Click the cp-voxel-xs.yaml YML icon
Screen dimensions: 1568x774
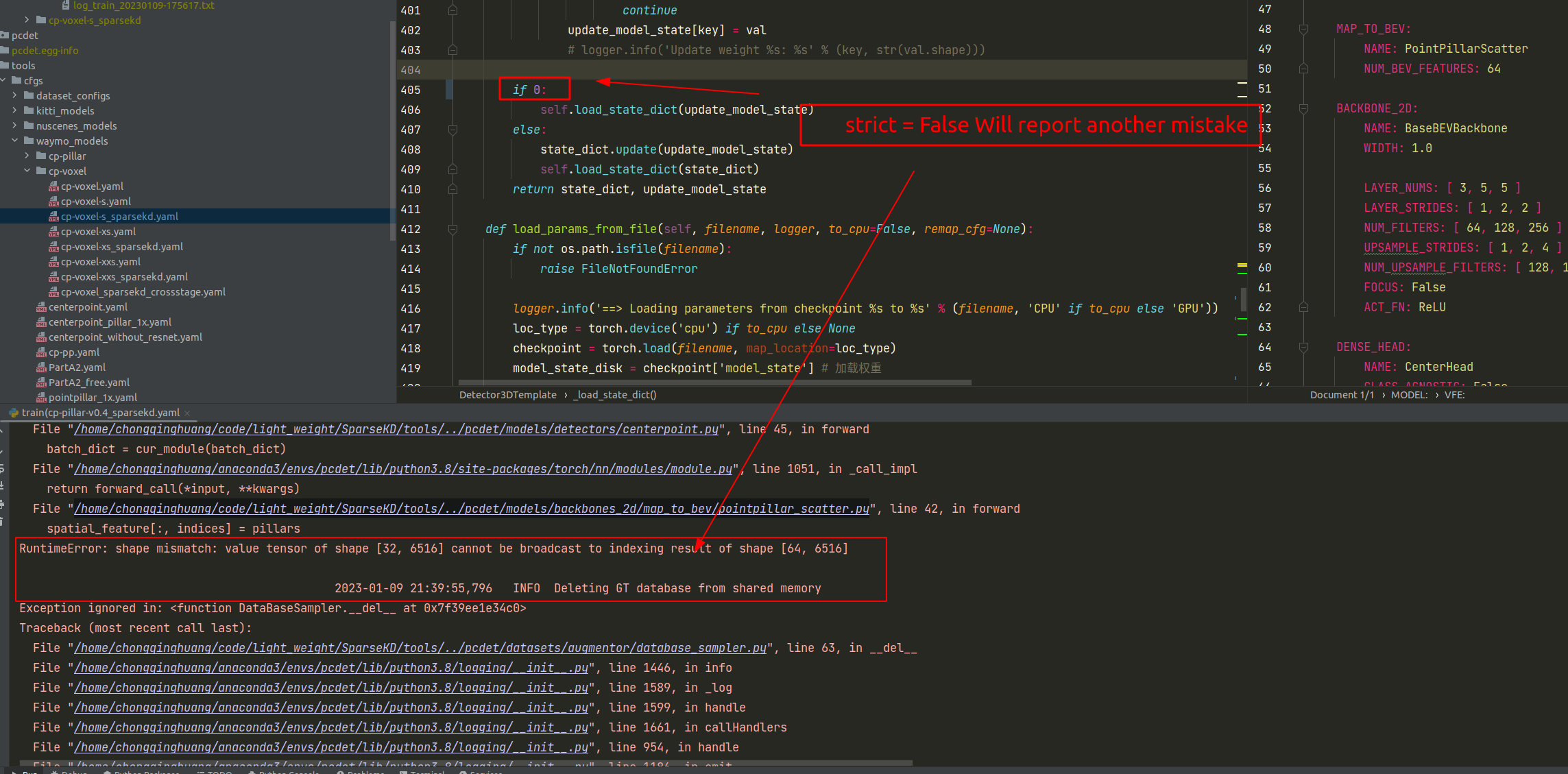(53, 232)
